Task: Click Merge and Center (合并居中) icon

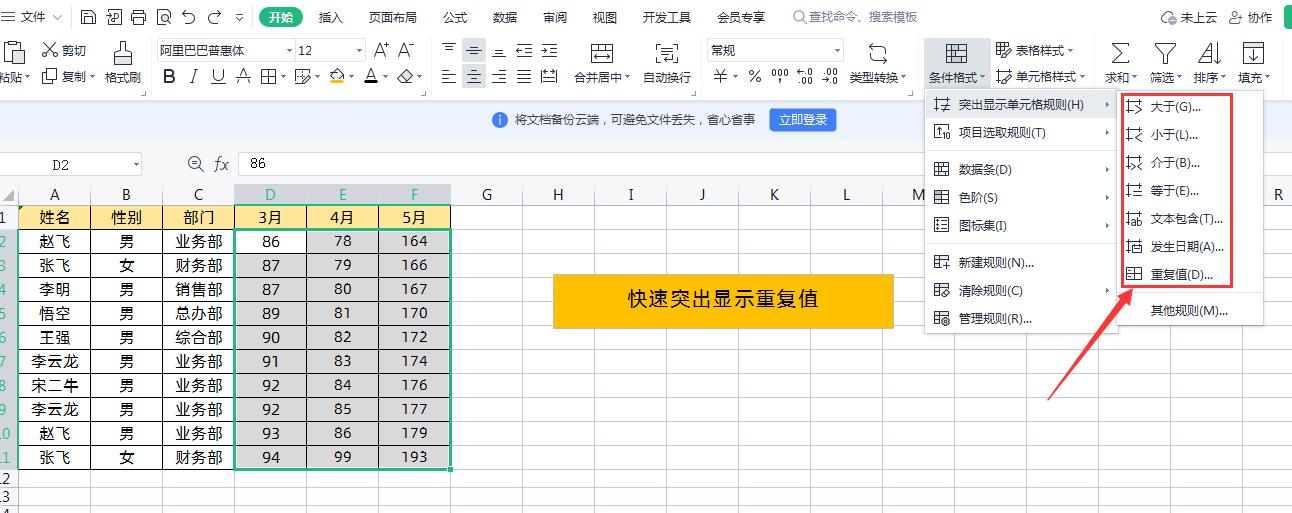Action: pos(601,52)
